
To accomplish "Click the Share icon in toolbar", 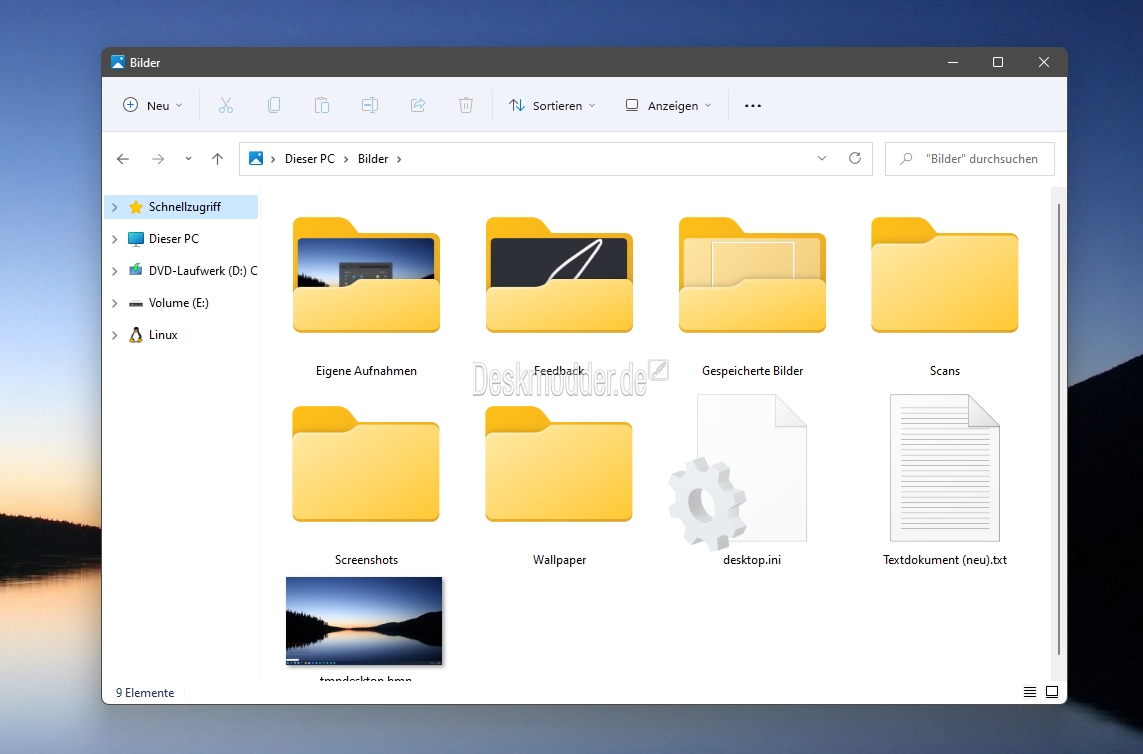I will pos(418,106).
